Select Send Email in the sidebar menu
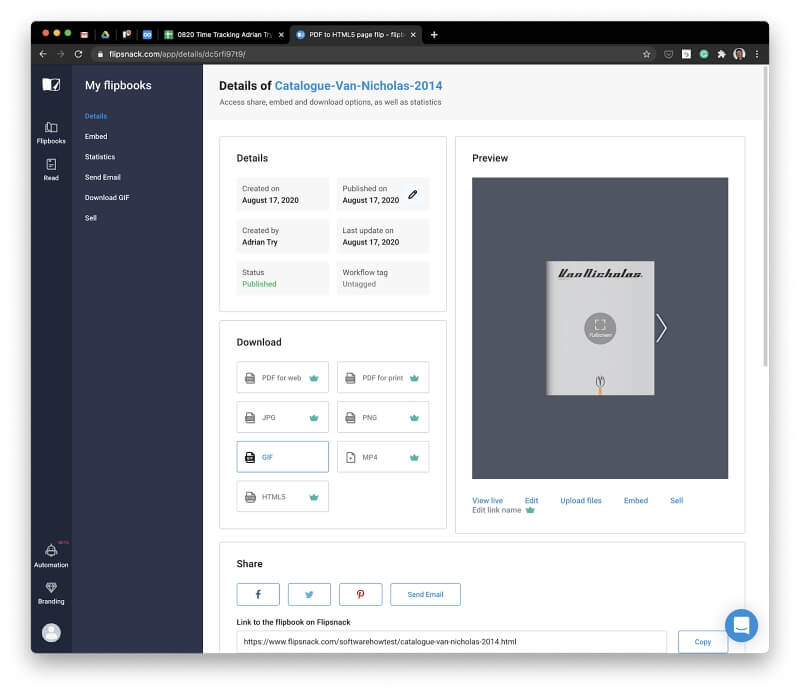Viewport: 800px width, 694px height. click(103, 177)
